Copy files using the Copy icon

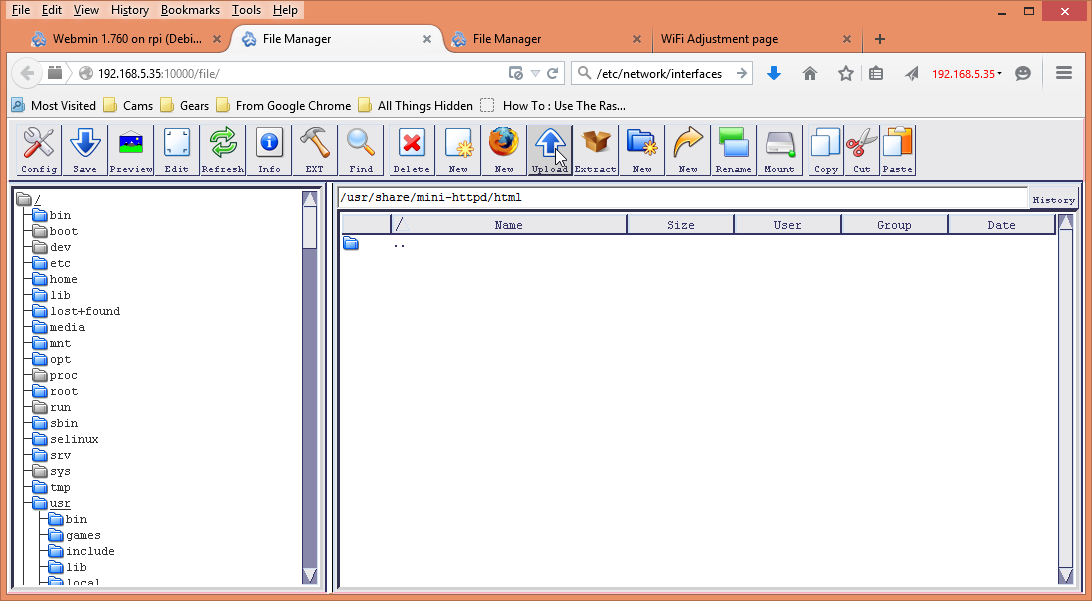[x=824, y=148]
